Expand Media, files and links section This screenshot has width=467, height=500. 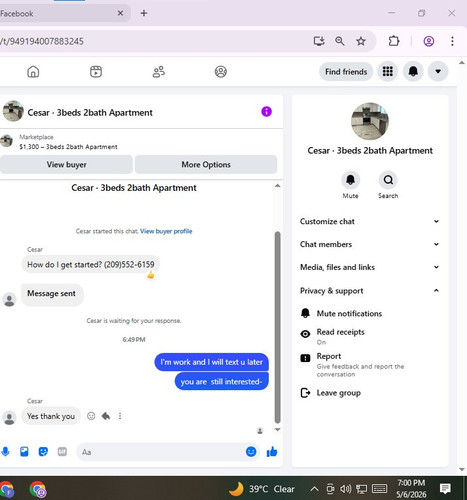coord(369,267)
